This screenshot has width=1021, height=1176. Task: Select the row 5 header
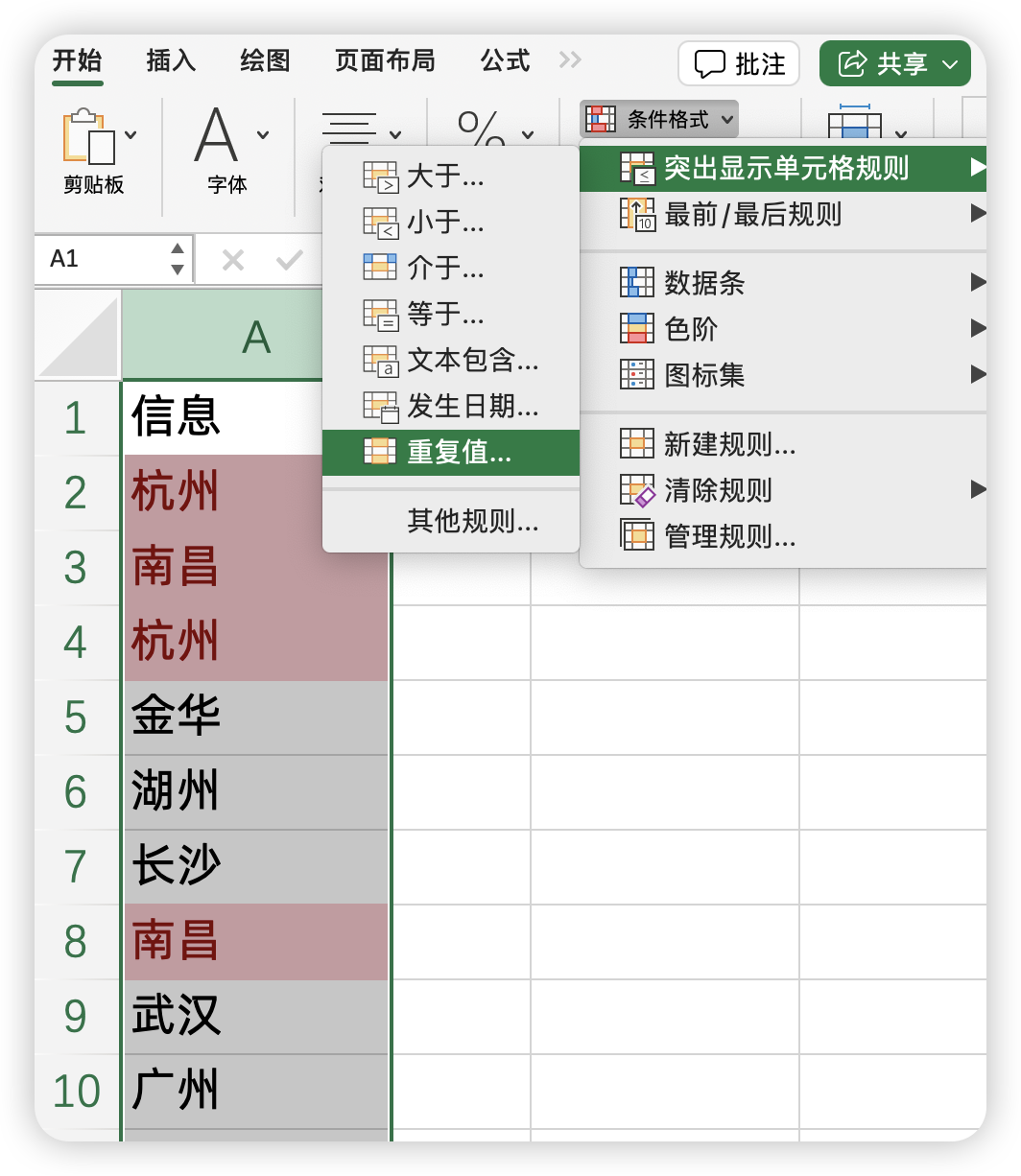pos(77,717)
